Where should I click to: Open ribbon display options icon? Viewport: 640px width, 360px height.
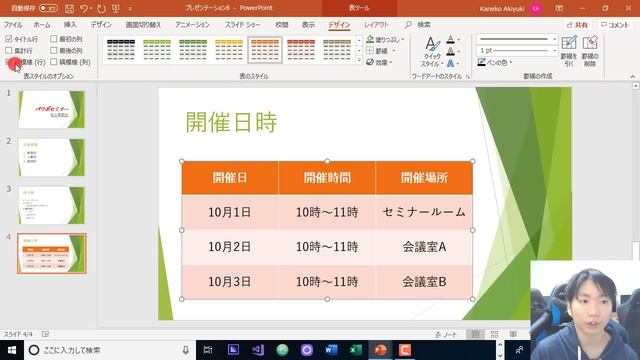560,8
